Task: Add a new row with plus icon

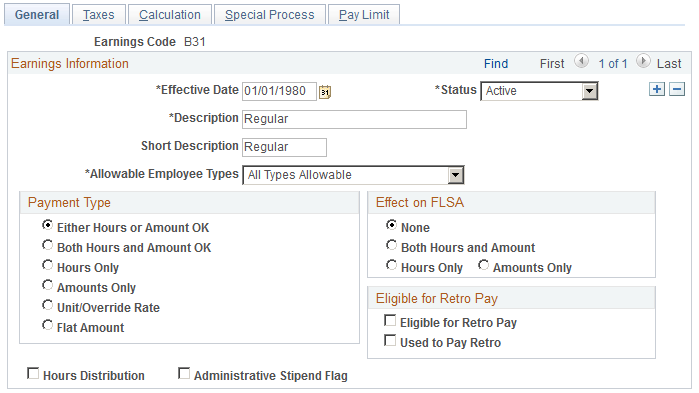Action: coord(657,89)
